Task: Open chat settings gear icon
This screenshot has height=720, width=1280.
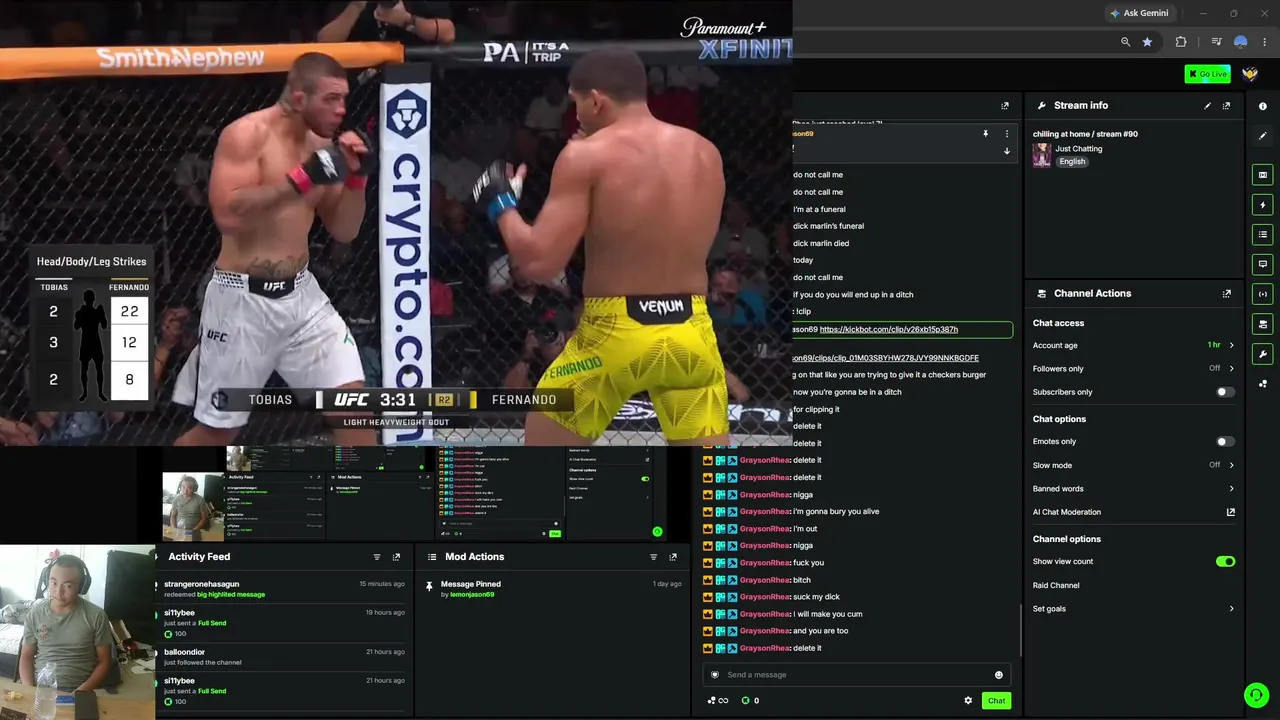Action: (967, 700)
